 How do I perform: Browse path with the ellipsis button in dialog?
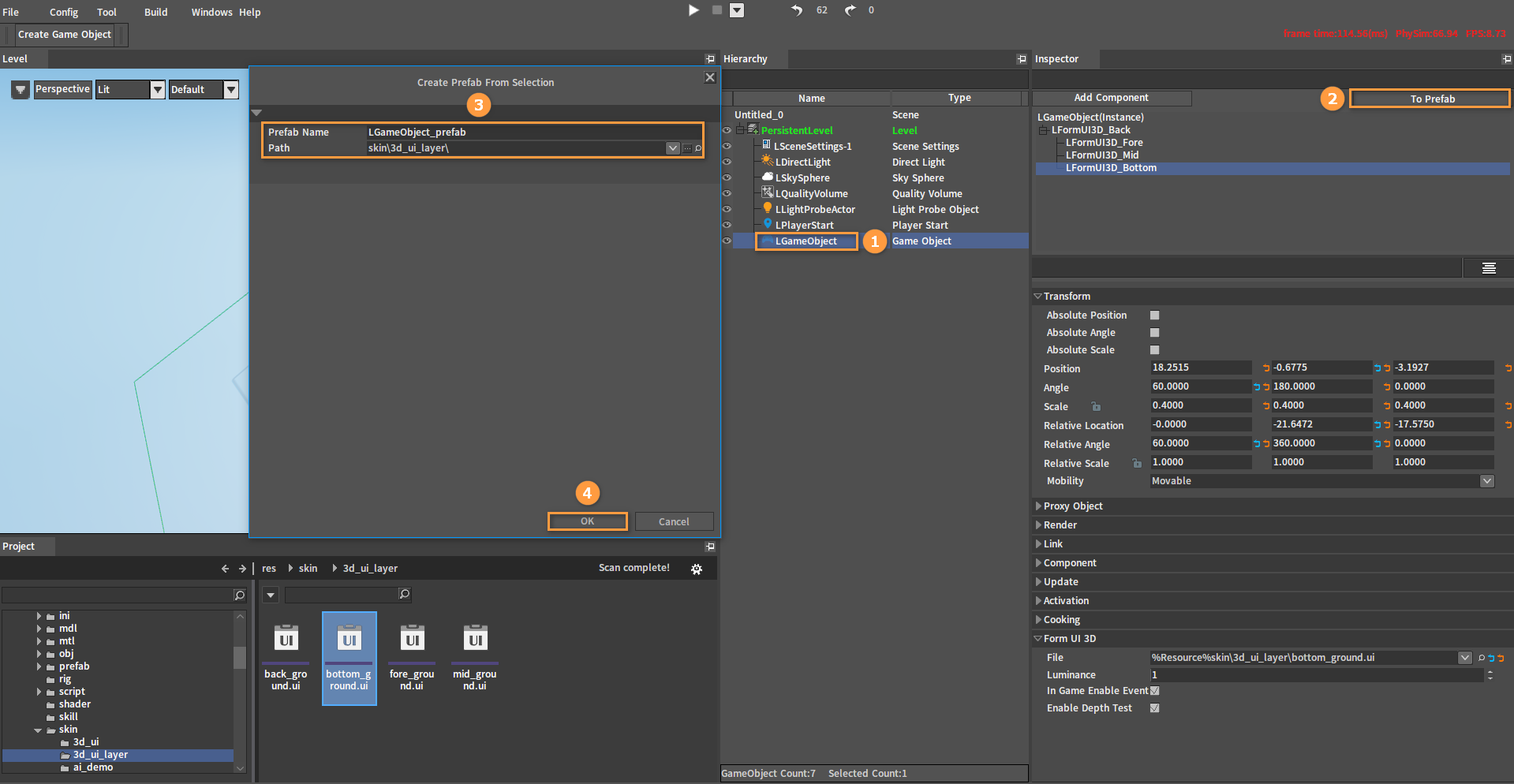pos(687,148)
